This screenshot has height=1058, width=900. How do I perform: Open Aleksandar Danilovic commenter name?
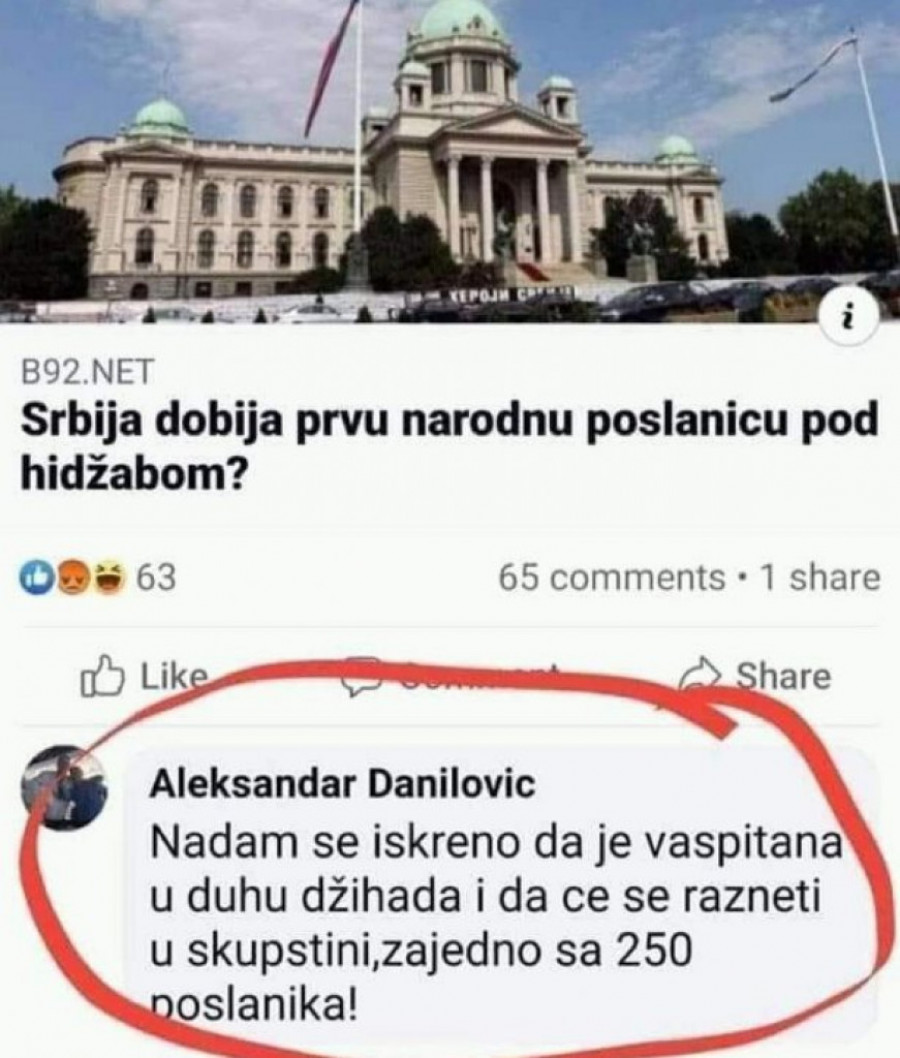[x=343, y=784]
